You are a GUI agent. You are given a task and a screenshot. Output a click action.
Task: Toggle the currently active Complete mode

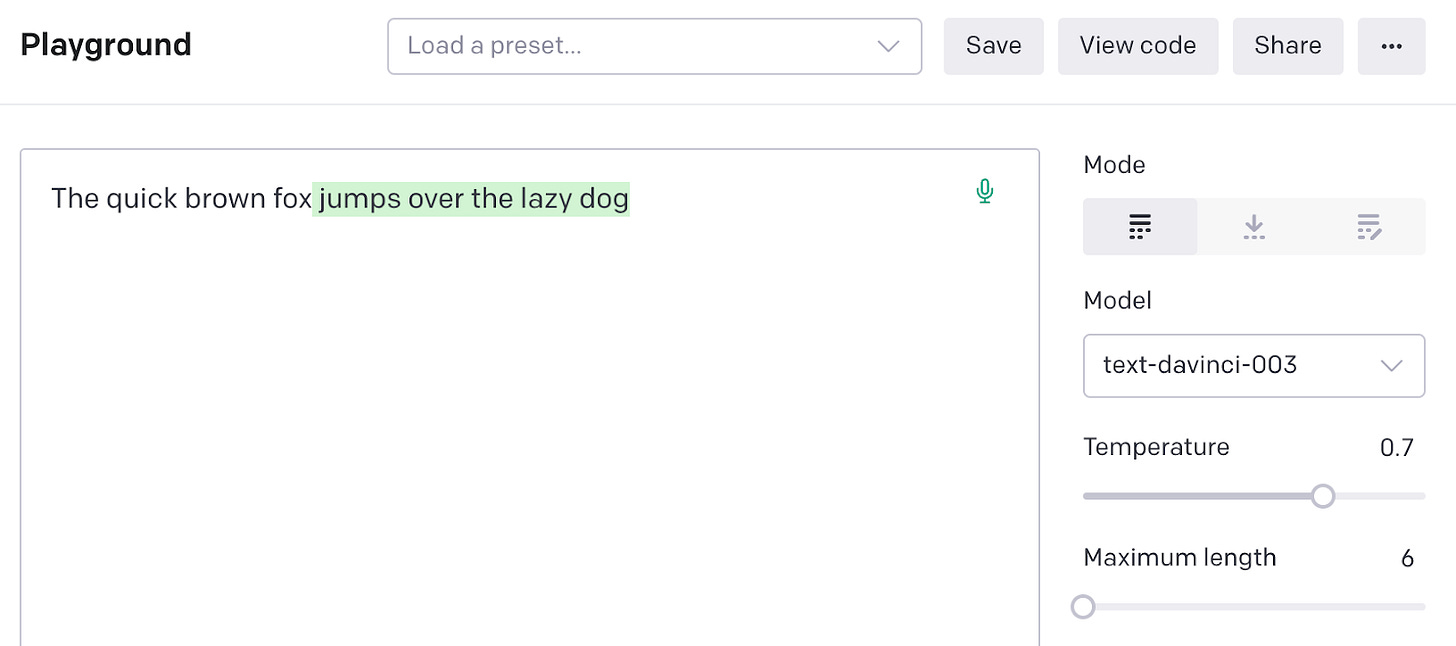tap(1140, 226)
